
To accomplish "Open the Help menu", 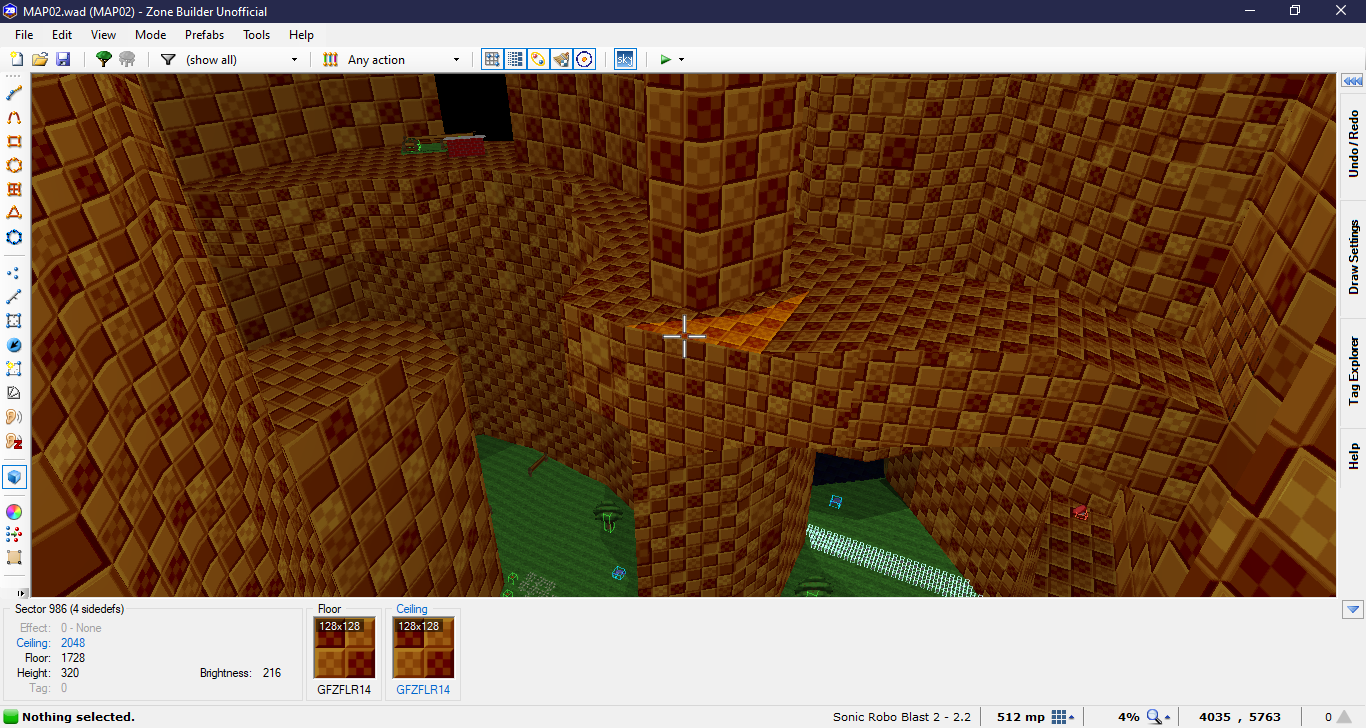I will pos(301,34).
